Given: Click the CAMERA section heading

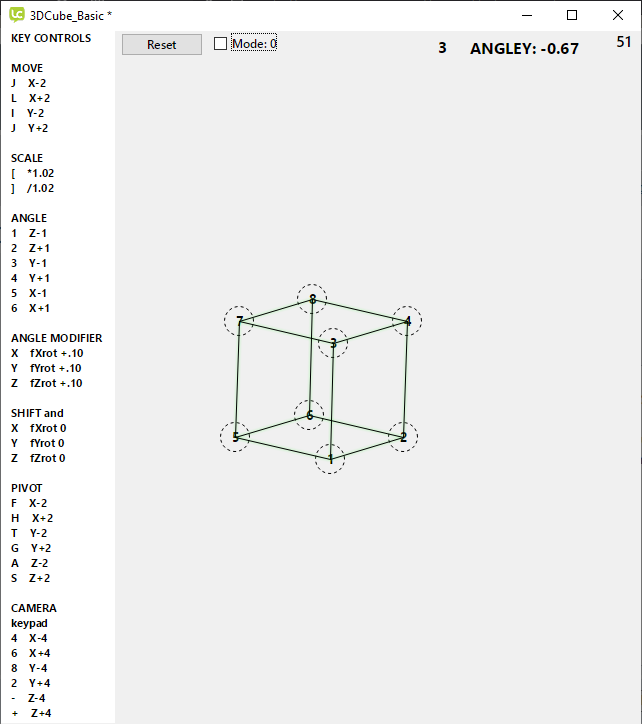Looking at the screenshot, I should click(x=34, y=608).
